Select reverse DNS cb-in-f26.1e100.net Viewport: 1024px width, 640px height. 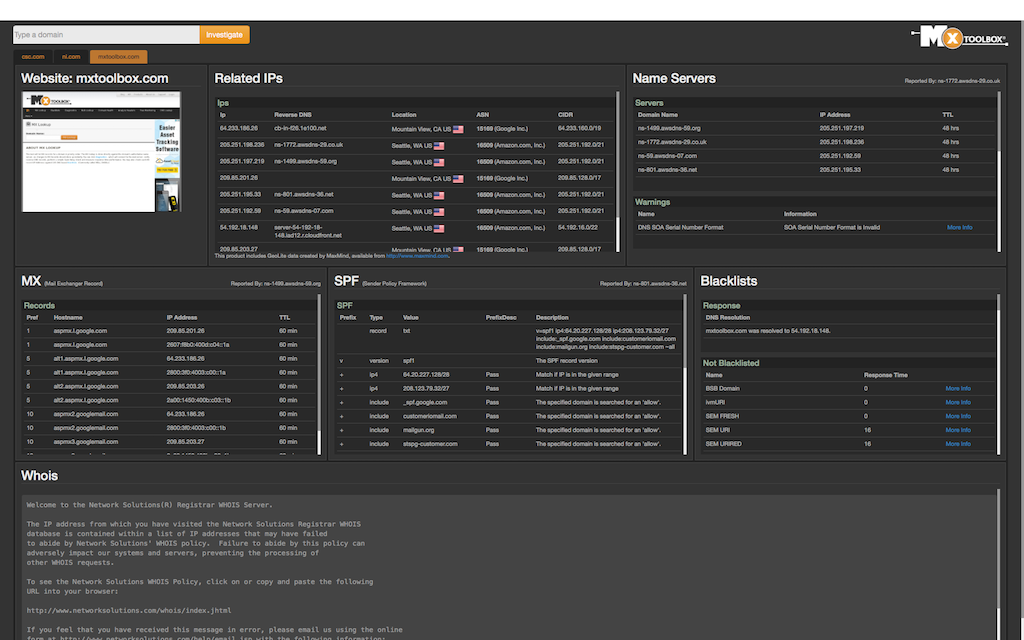(300, 129)
